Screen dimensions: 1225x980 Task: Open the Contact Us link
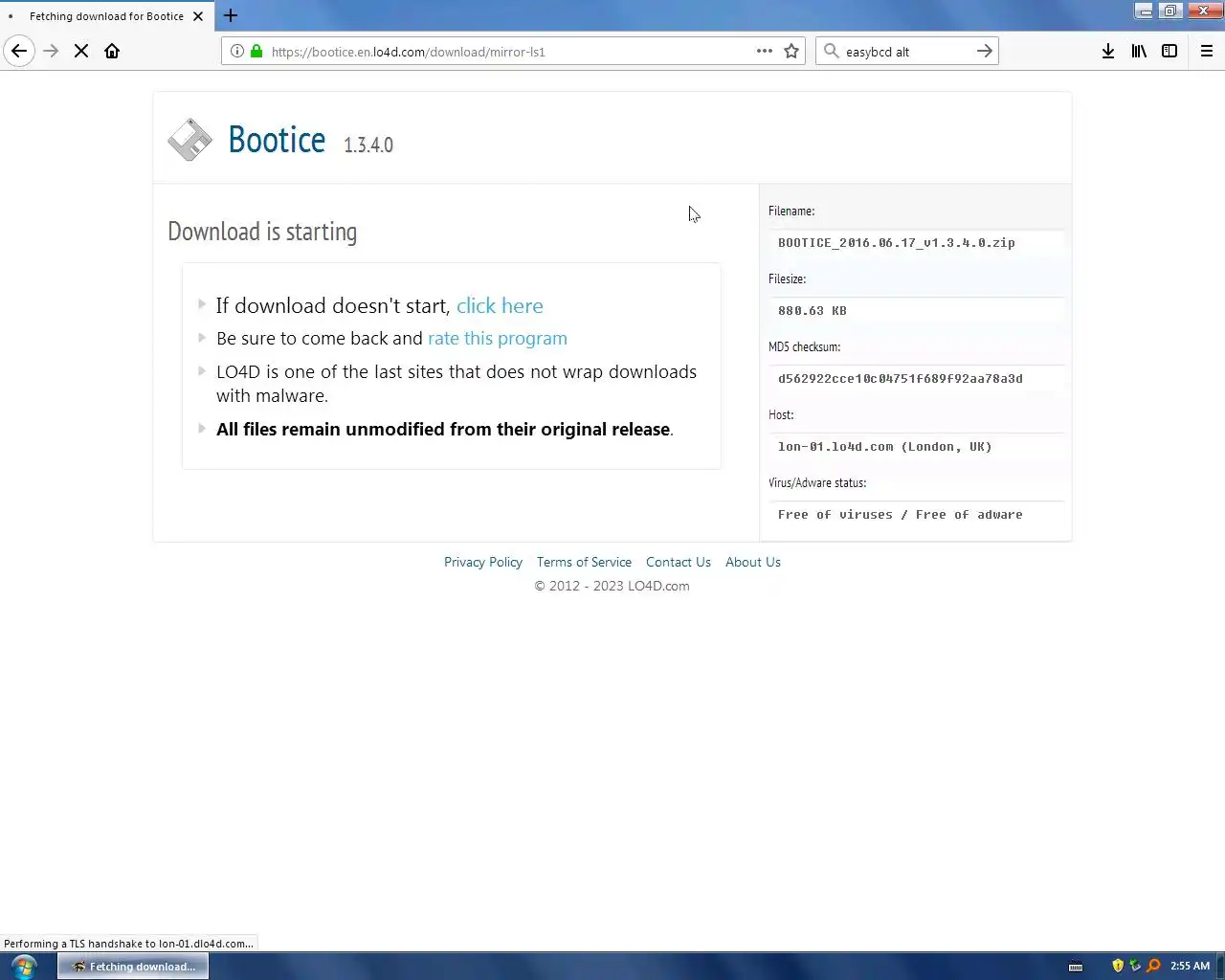click(679, 563)
